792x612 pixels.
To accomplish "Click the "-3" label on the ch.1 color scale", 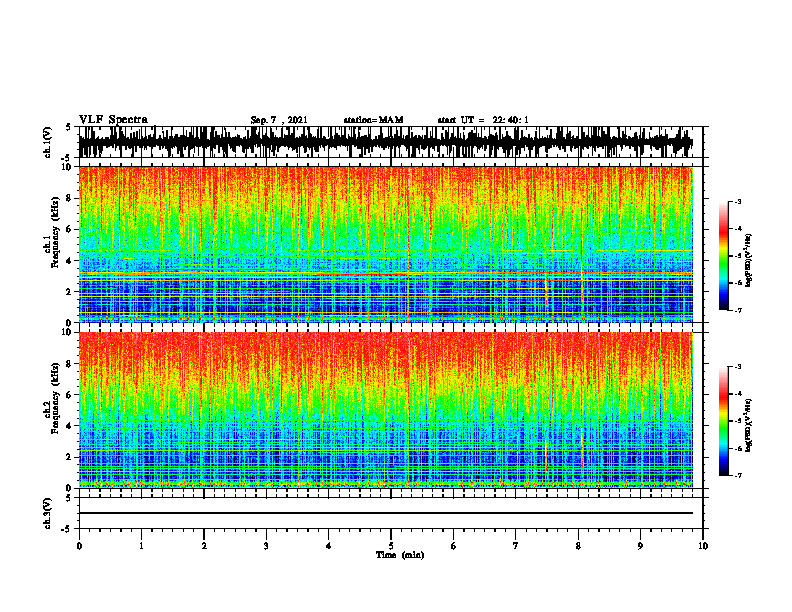I will tap(738, 201).
